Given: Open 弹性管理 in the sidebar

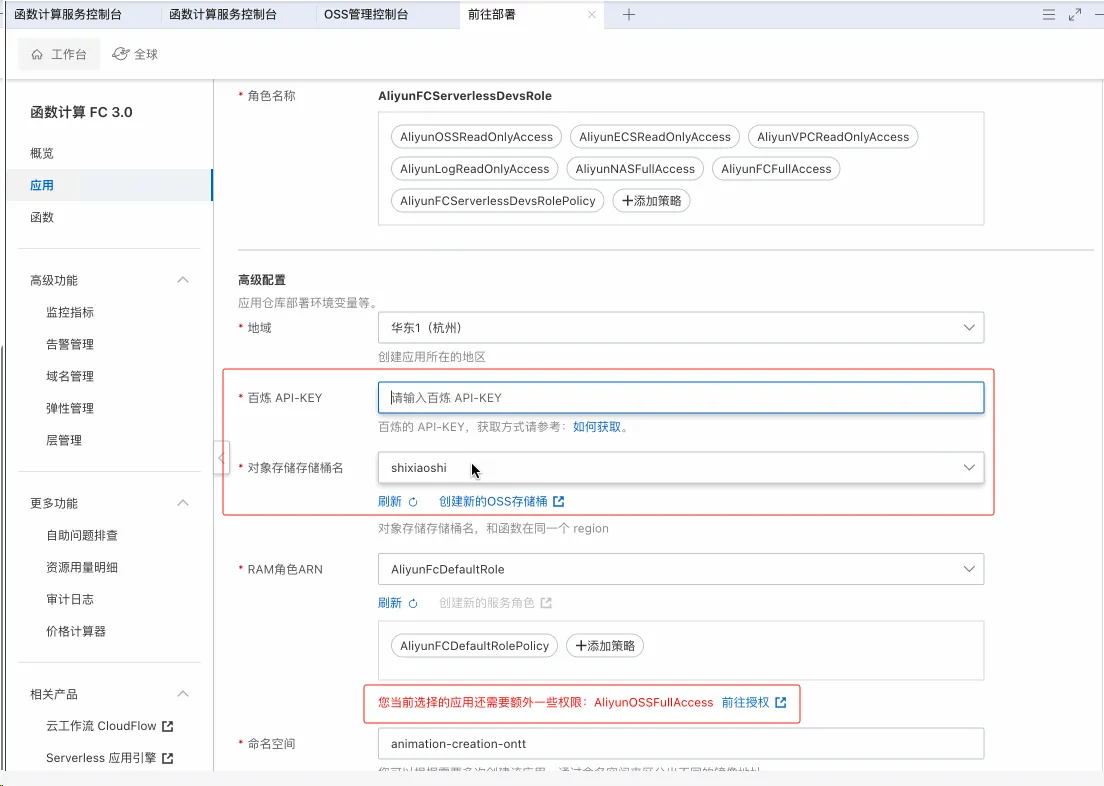Looking at the screenshot, I should click(70, 408).
